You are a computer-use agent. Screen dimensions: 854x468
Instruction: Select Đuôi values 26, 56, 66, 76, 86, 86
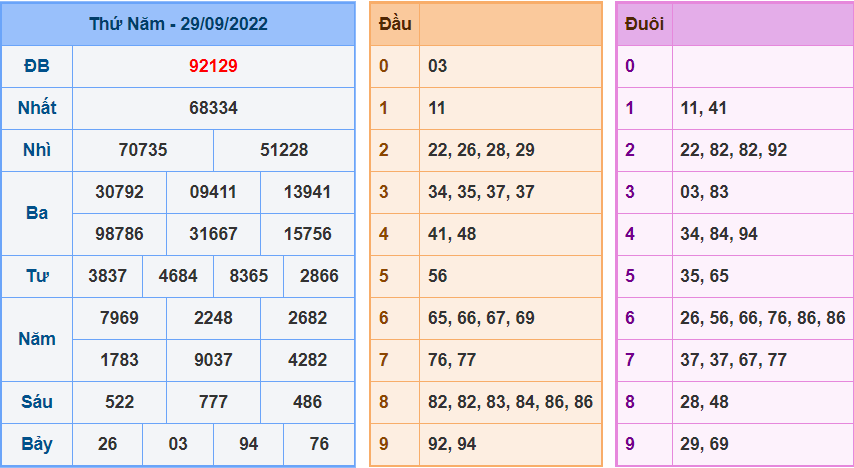[x=762, y=318]
